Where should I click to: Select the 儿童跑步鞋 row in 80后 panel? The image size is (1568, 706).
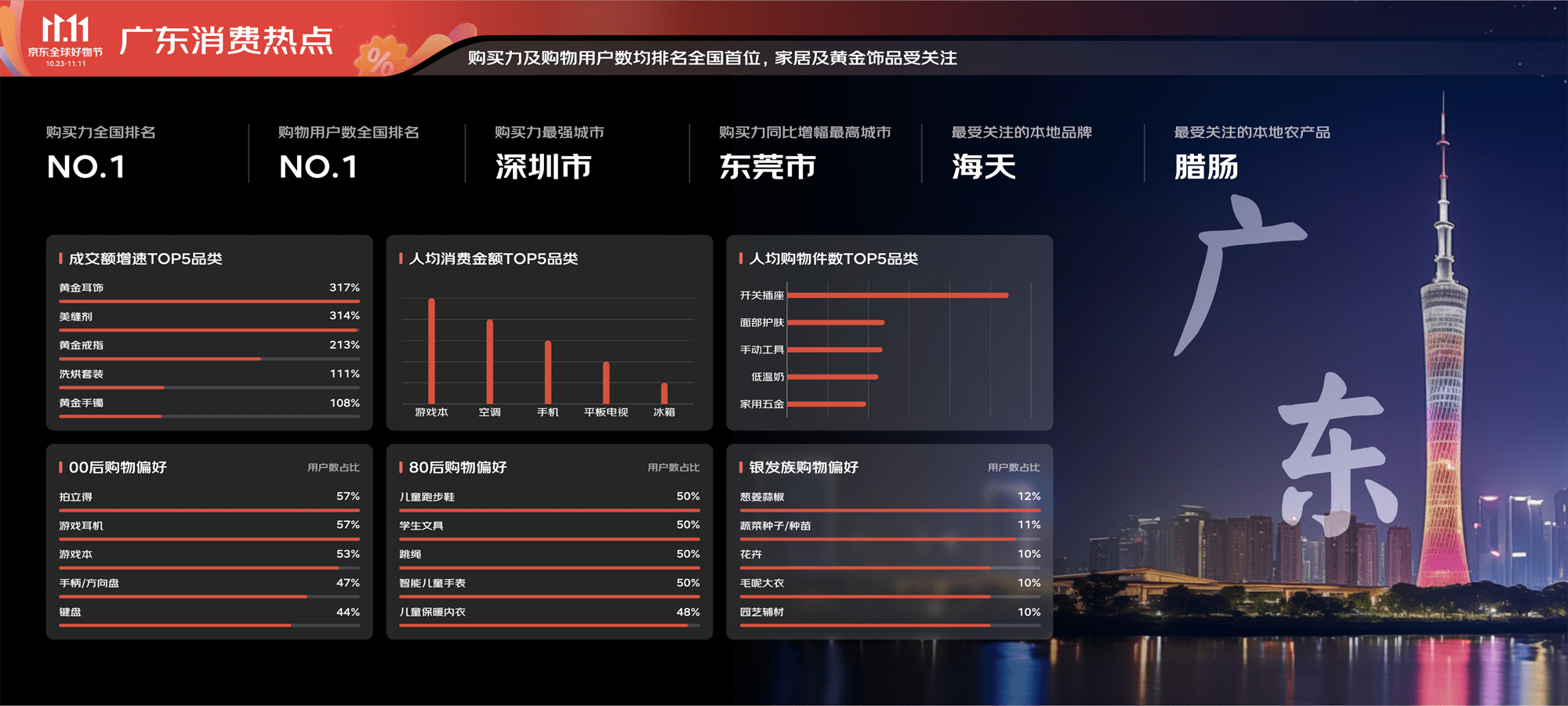(549, 497)
